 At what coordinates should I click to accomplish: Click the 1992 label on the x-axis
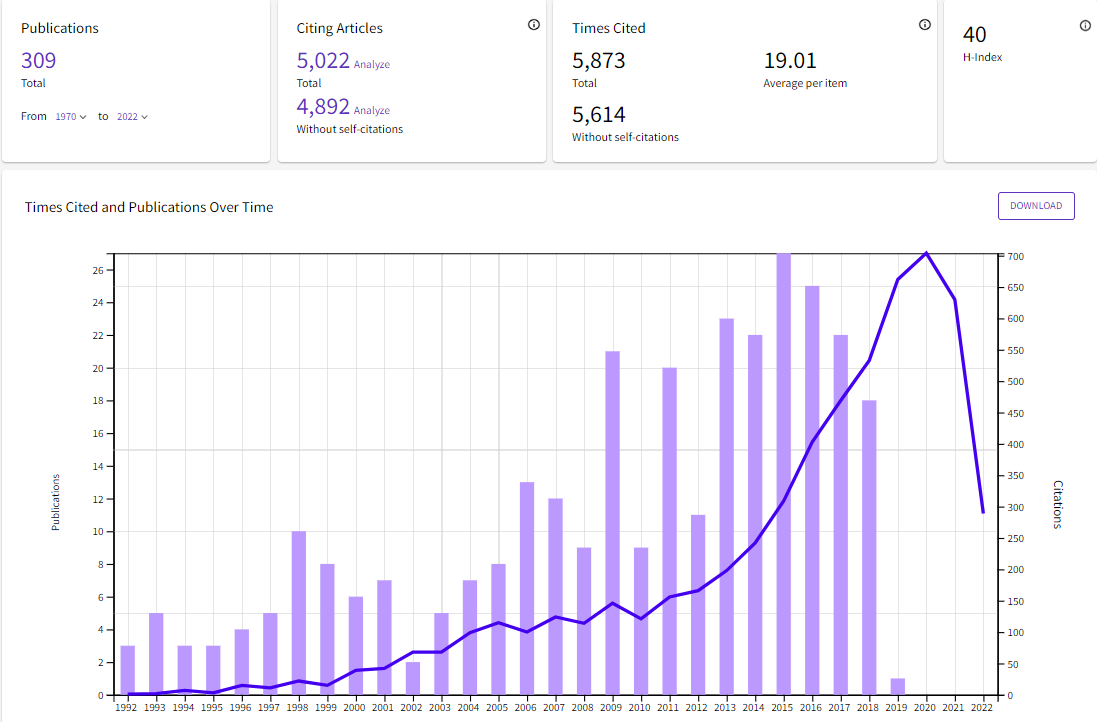(x=127, y=706)
